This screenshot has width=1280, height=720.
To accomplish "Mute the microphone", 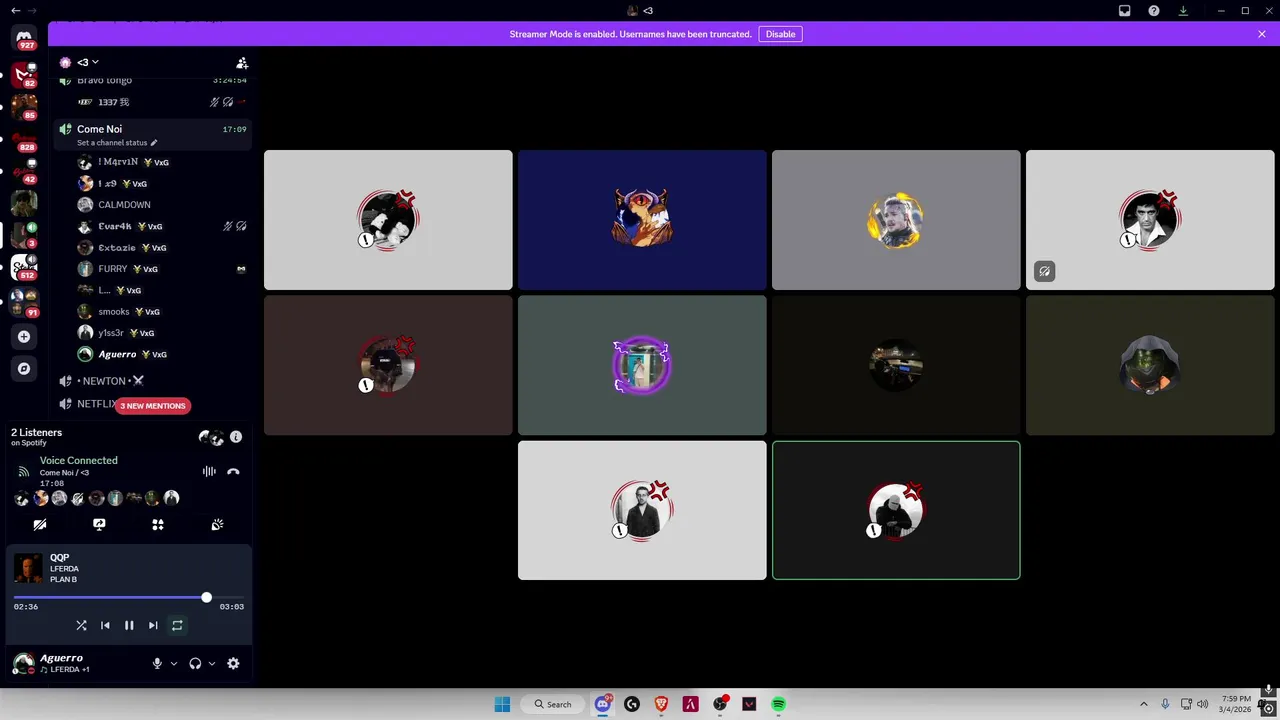I will pyautogui.click(x=157, y=663).
